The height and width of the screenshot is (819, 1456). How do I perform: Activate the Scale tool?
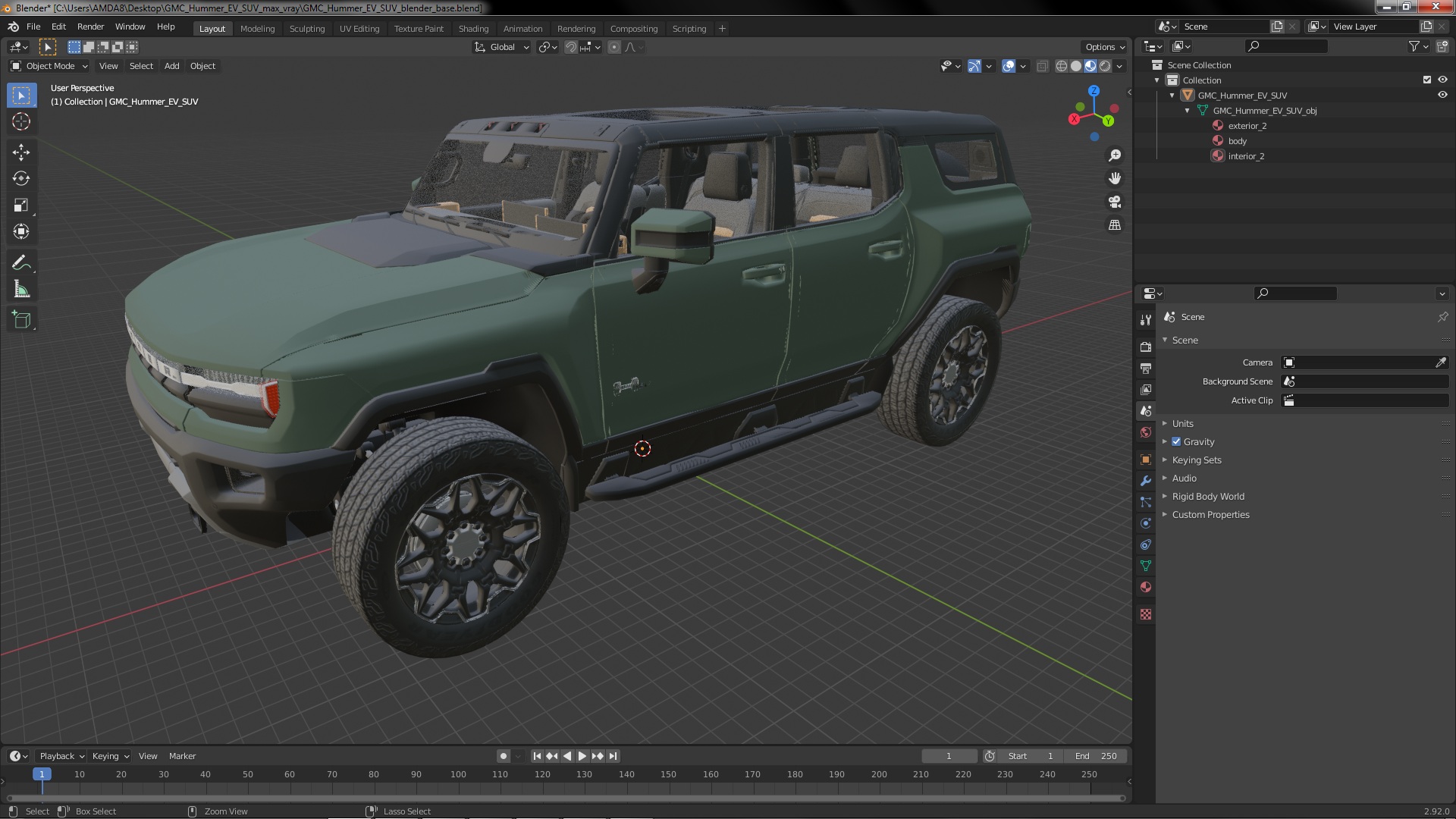click(21, 206)
